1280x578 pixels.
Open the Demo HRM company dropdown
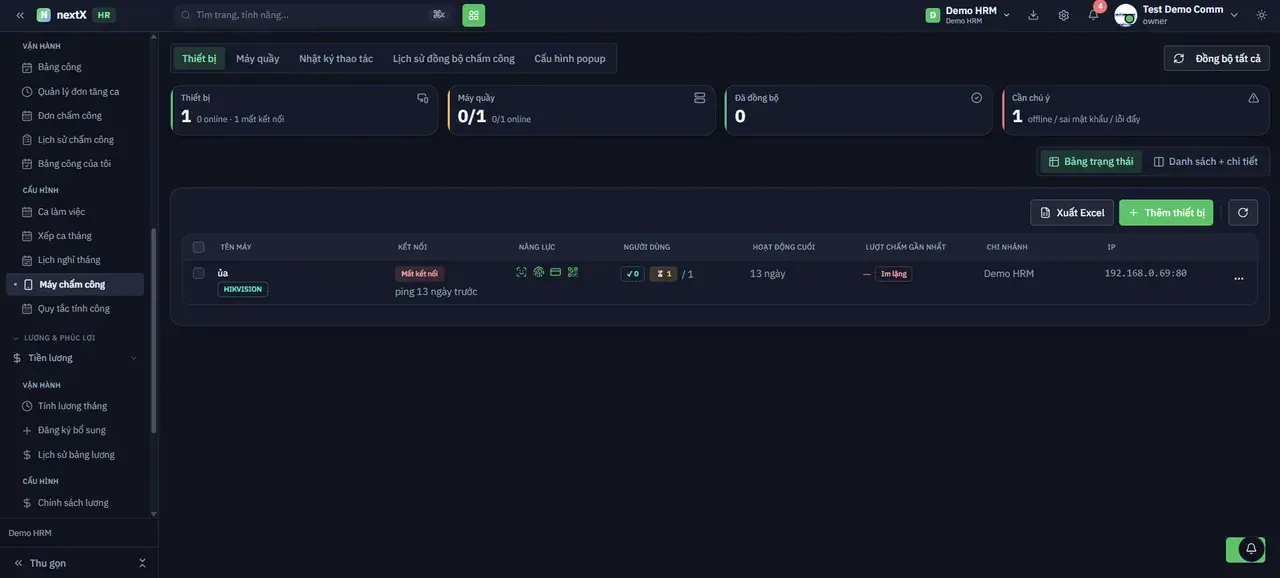968,15
